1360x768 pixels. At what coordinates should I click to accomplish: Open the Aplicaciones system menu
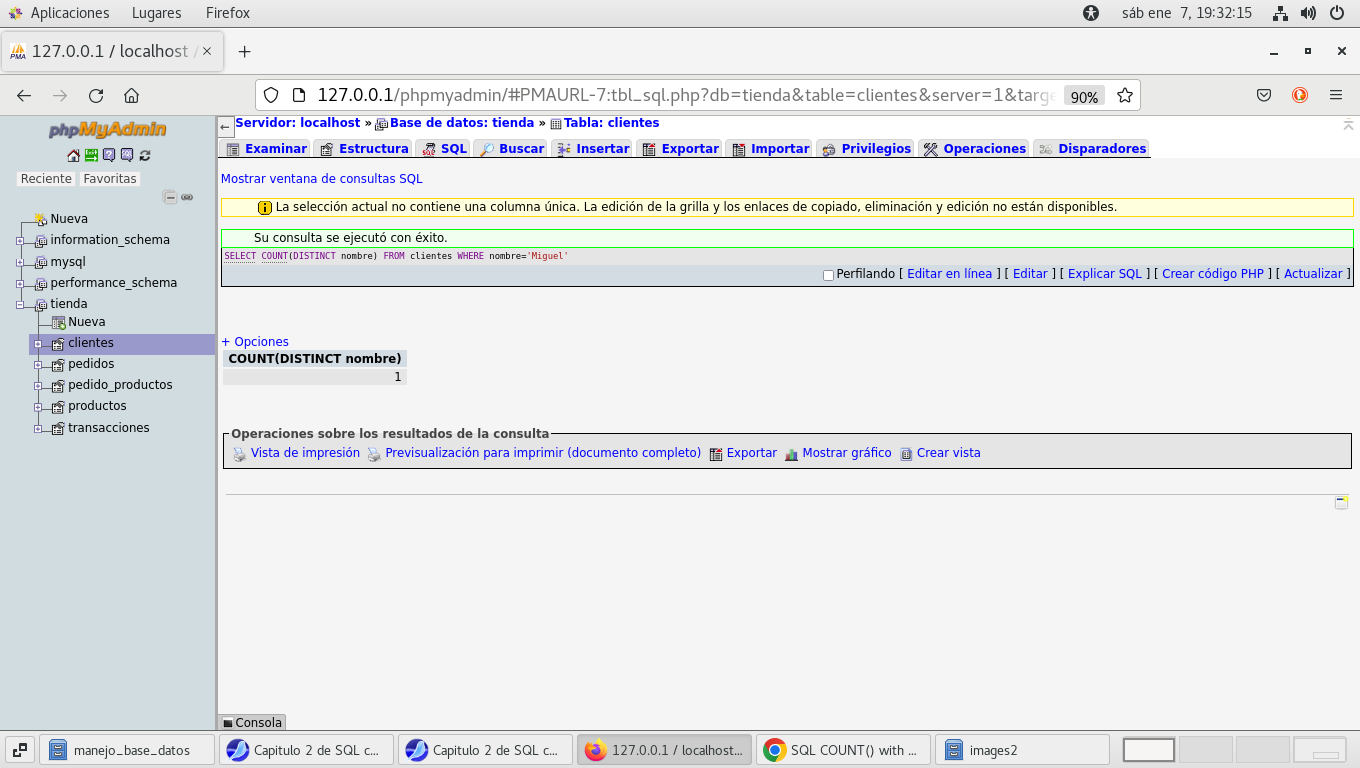[x=69, y=13]
